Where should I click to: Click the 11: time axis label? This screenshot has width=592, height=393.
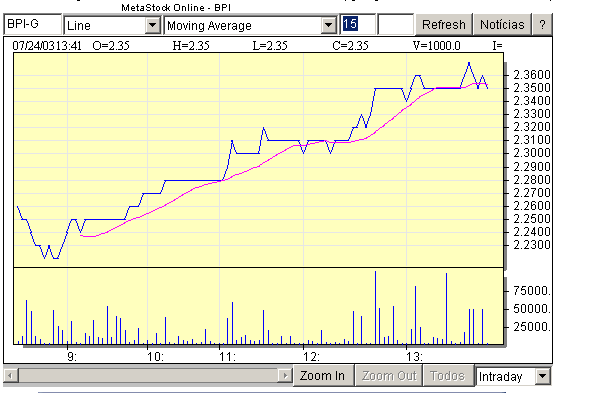pos(228,357)
